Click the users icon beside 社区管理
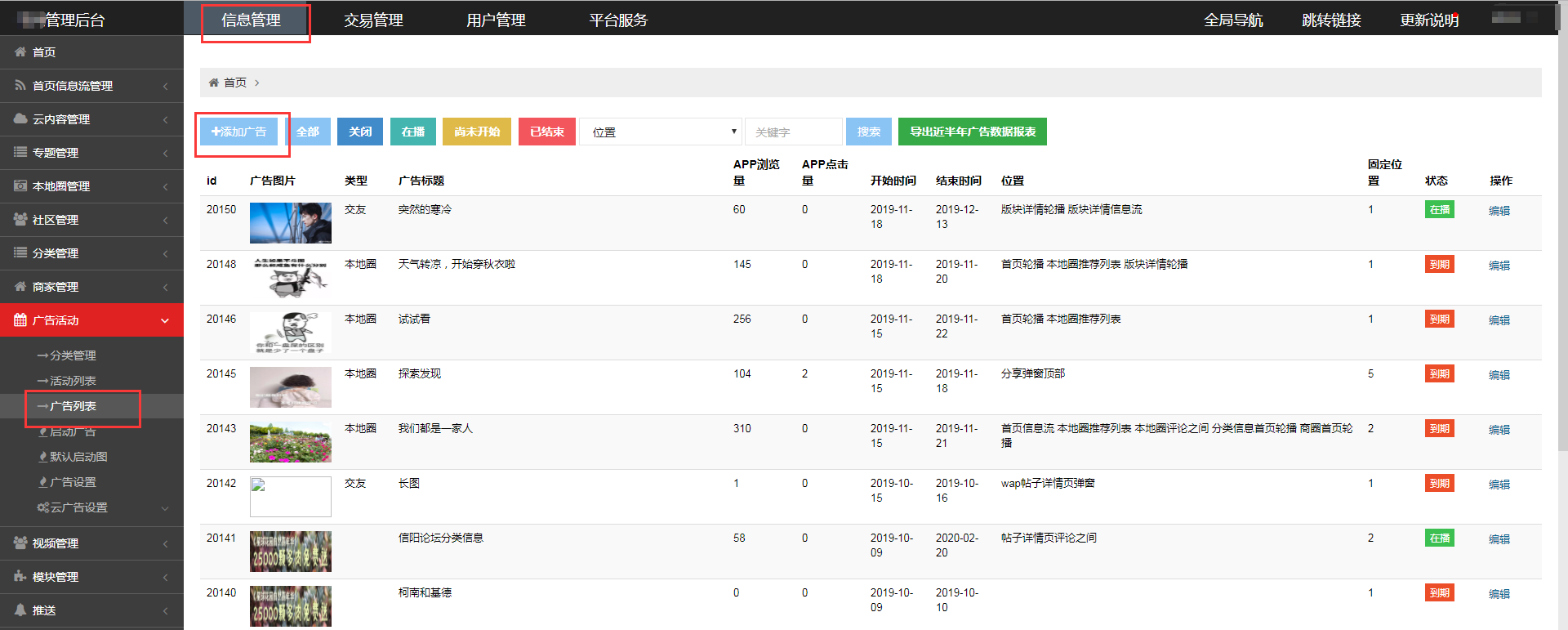Image resolution: width=1568 pixels, height=630 pixels. pyautogui.click(x=20, y=219)
